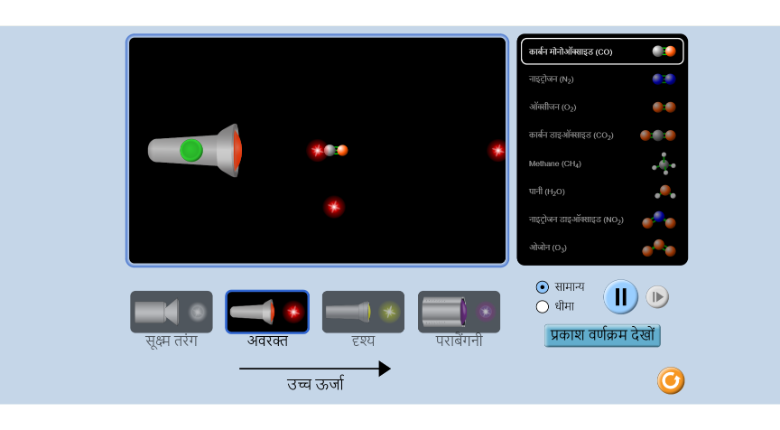
Task: Select the infrared (अवरक्त) light source
Action: click(x=267, y=312)
